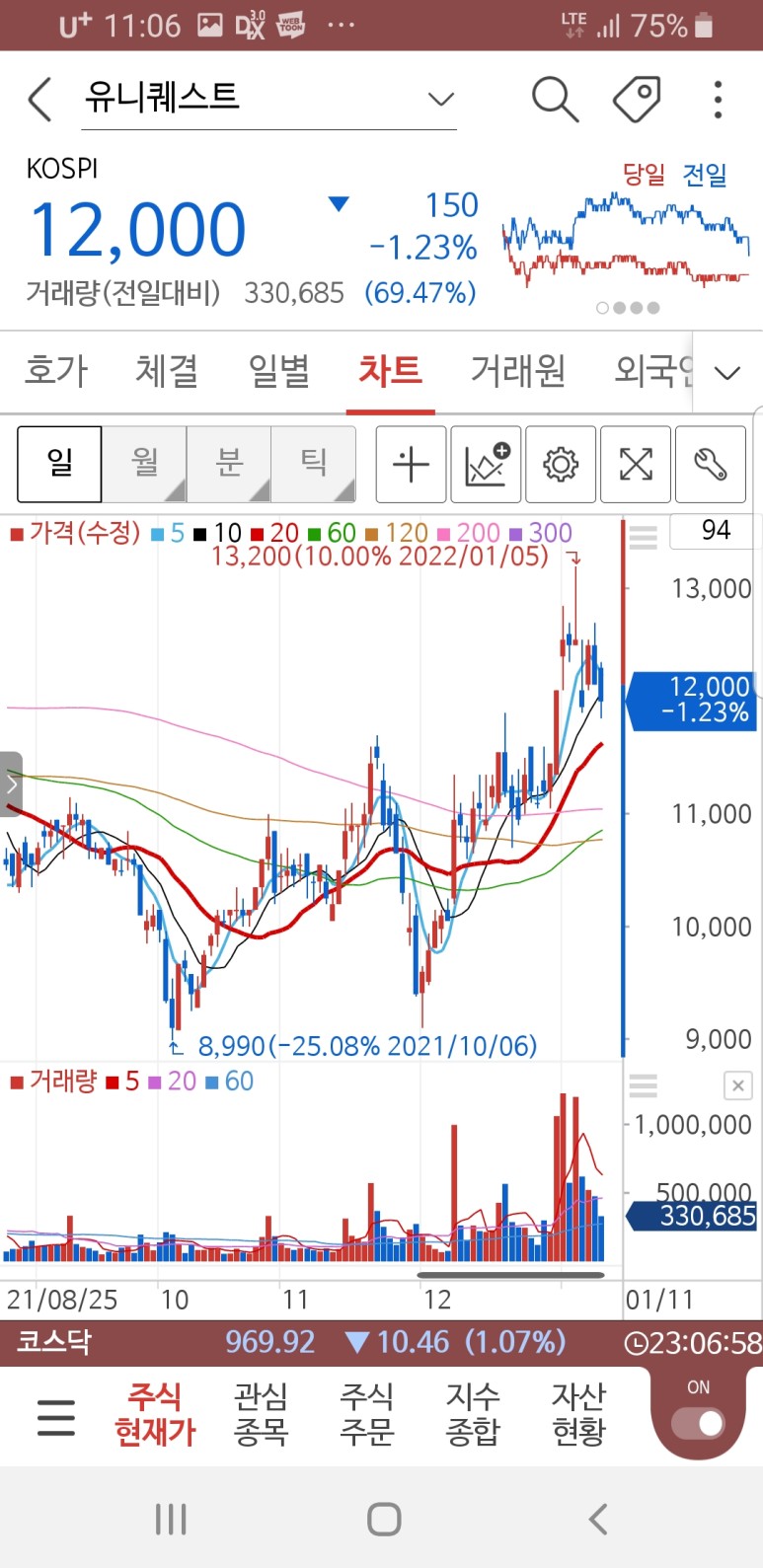The height and width of the screenshot is (1568, 763).
Task: Open chart settings gear icon
Action: 561,464
